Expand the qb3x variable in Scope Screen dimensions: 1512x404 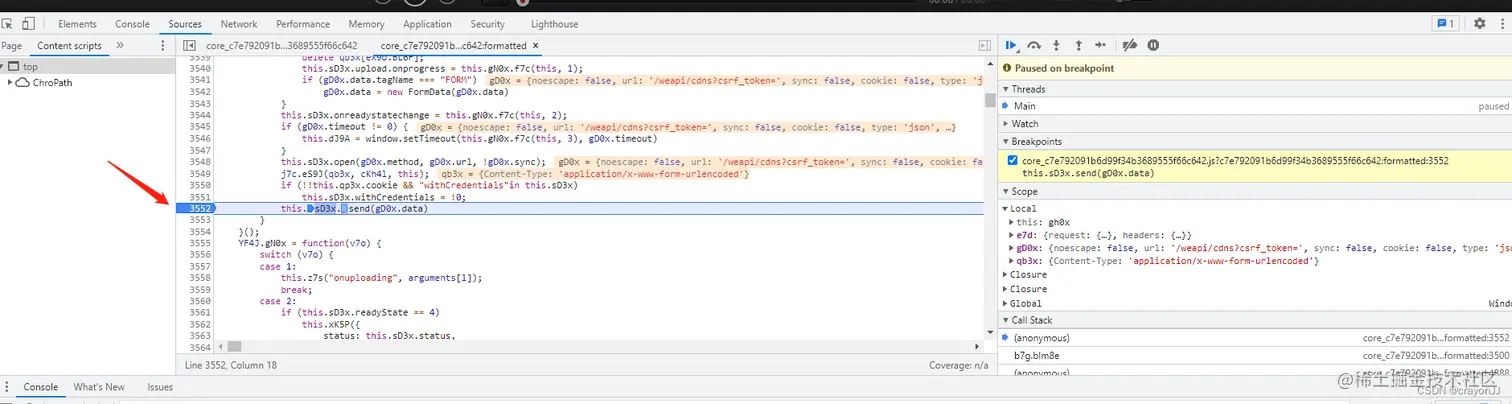click(x=1013, y=261)
